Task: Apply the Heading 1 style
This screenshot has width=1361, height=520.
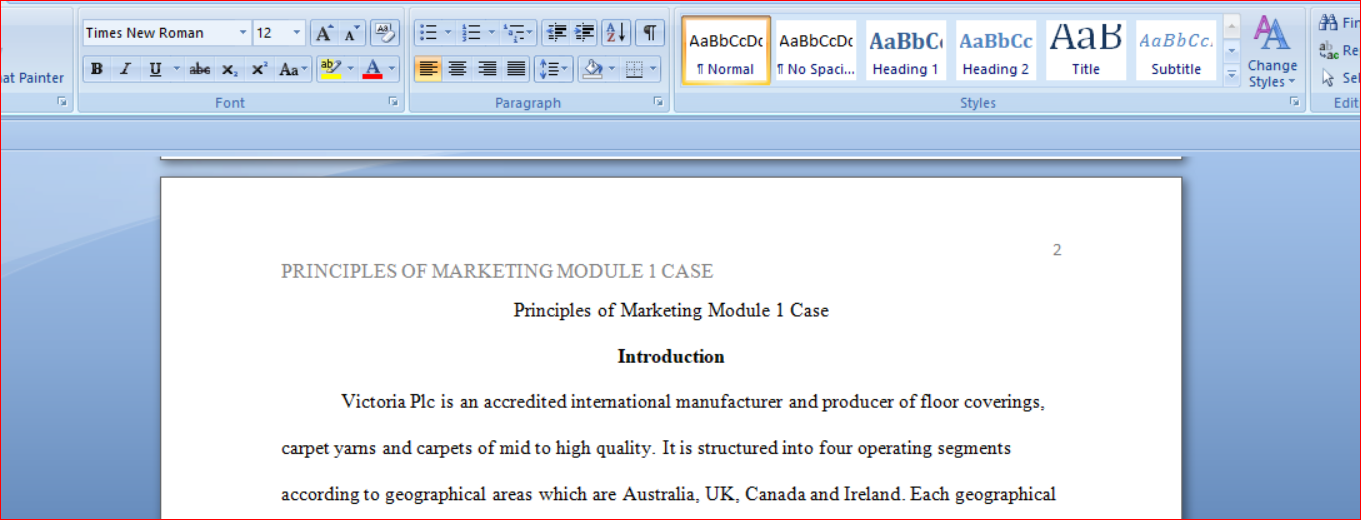Action: pos(906,50)
